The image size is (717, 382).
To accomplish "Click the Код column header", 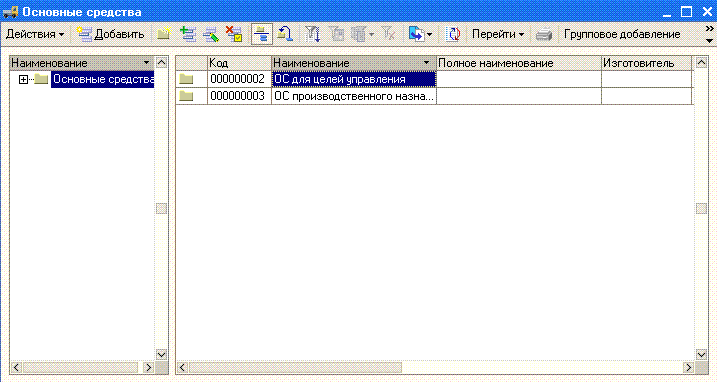I will [239, 63].
